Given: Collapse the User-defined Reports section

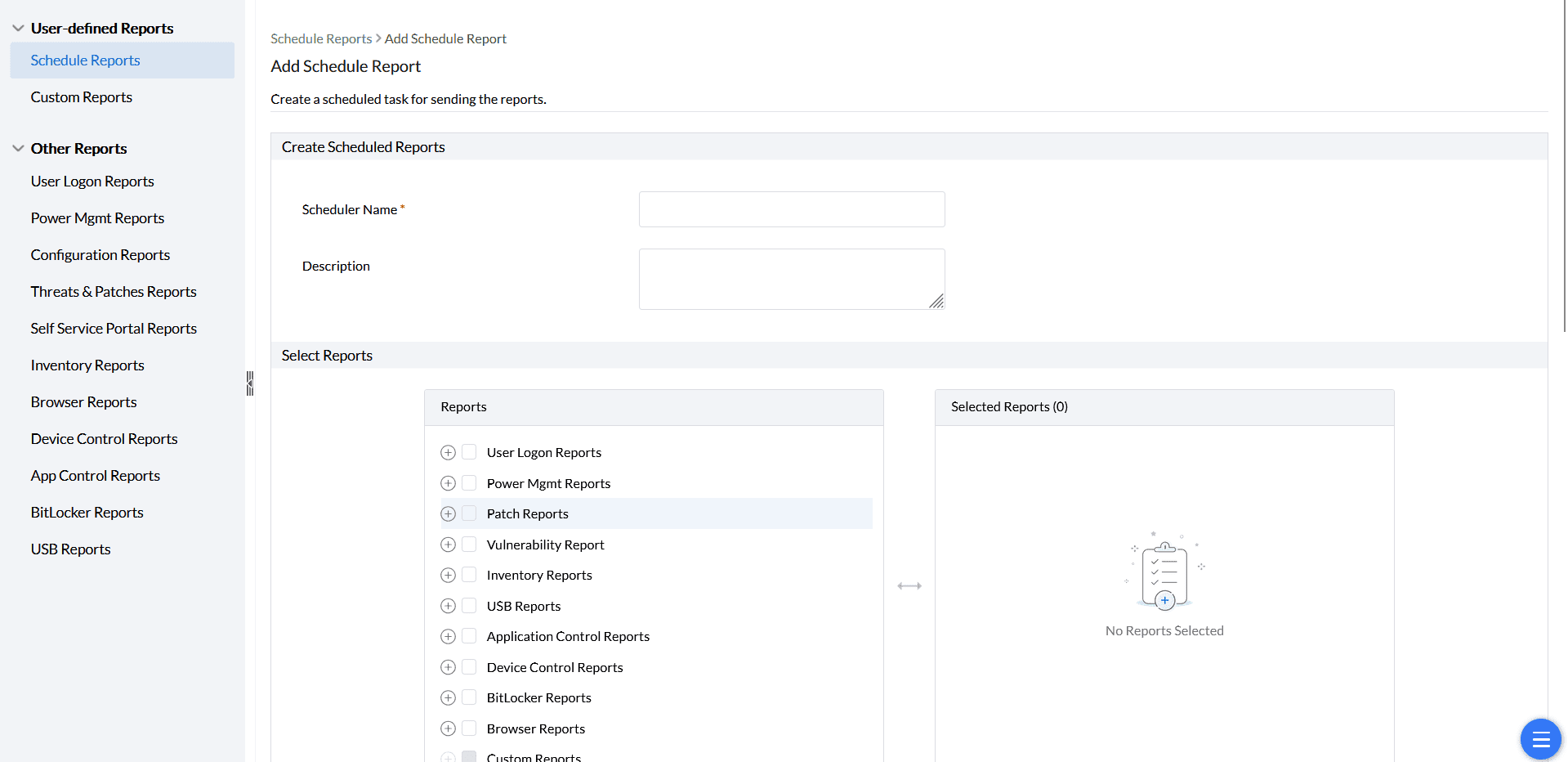Looking at the screenshot, I should pyautogui.click(x=18, y=29).
